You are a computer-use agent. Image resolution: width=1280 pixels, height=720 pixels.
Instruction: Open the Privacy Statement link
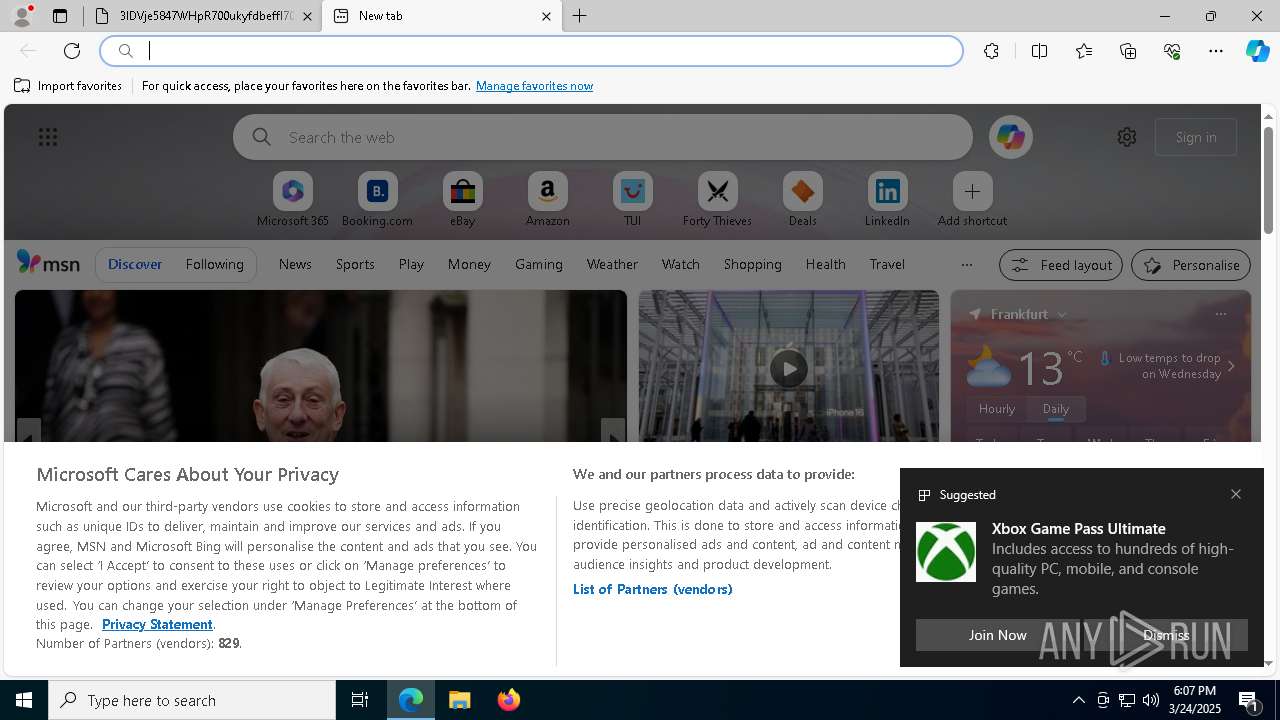point(157,624)
